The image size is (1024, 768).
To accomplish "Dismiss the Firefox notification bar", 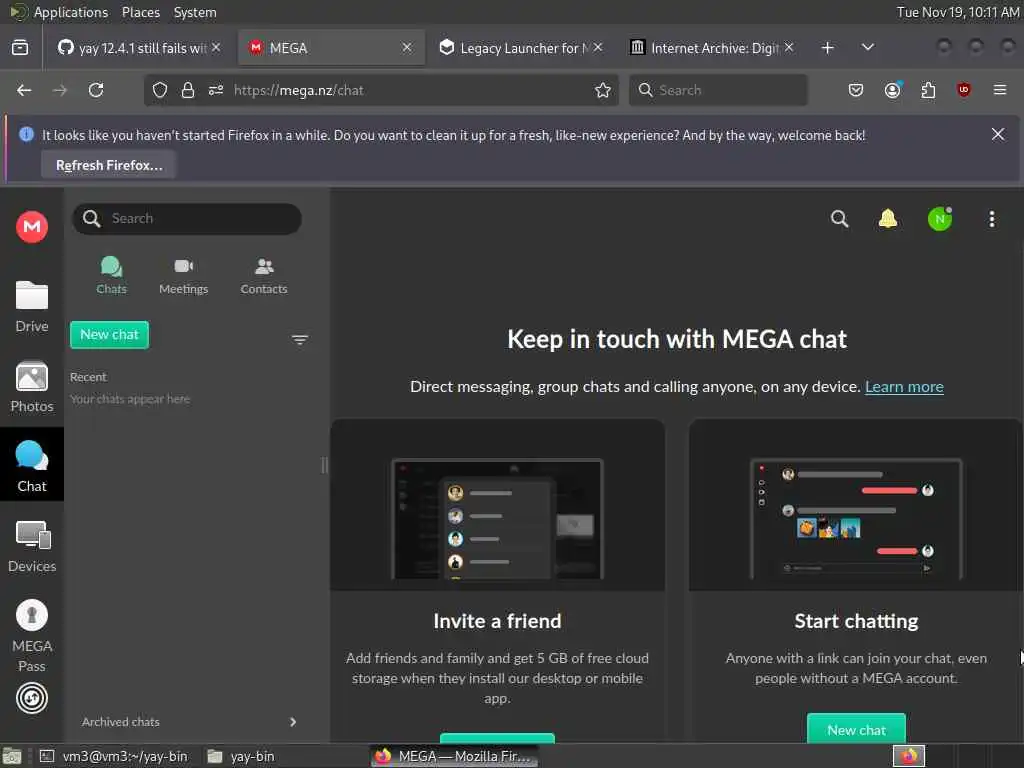I will click(998, 134).
